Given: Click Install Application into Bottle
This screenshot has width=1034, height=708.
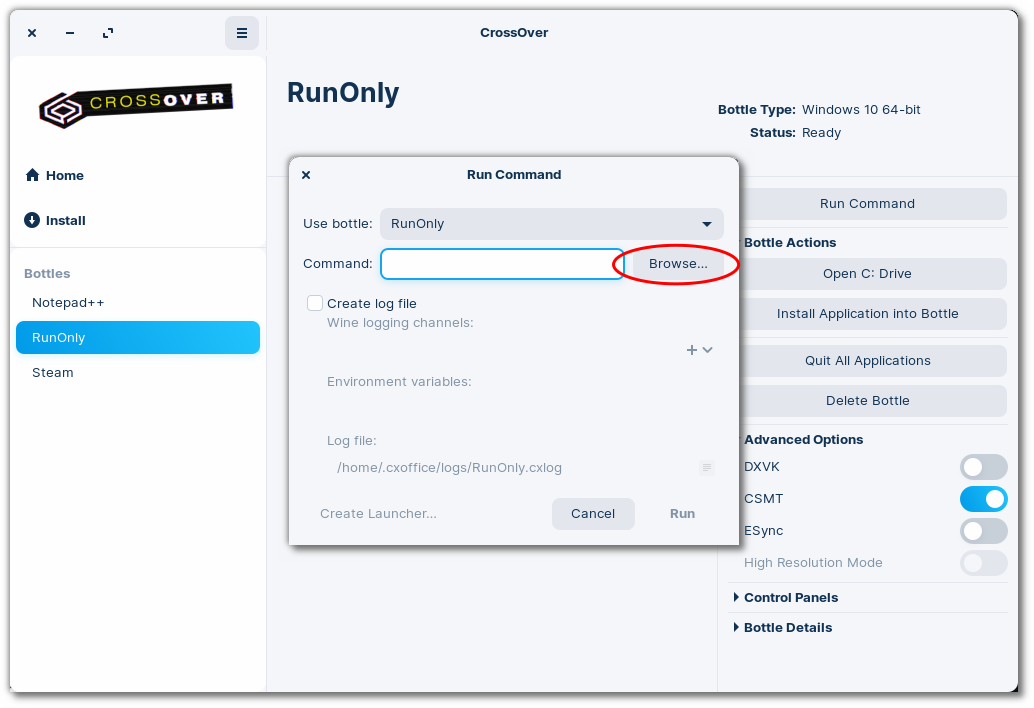Looking at the screenshot, I should point(867,314).
